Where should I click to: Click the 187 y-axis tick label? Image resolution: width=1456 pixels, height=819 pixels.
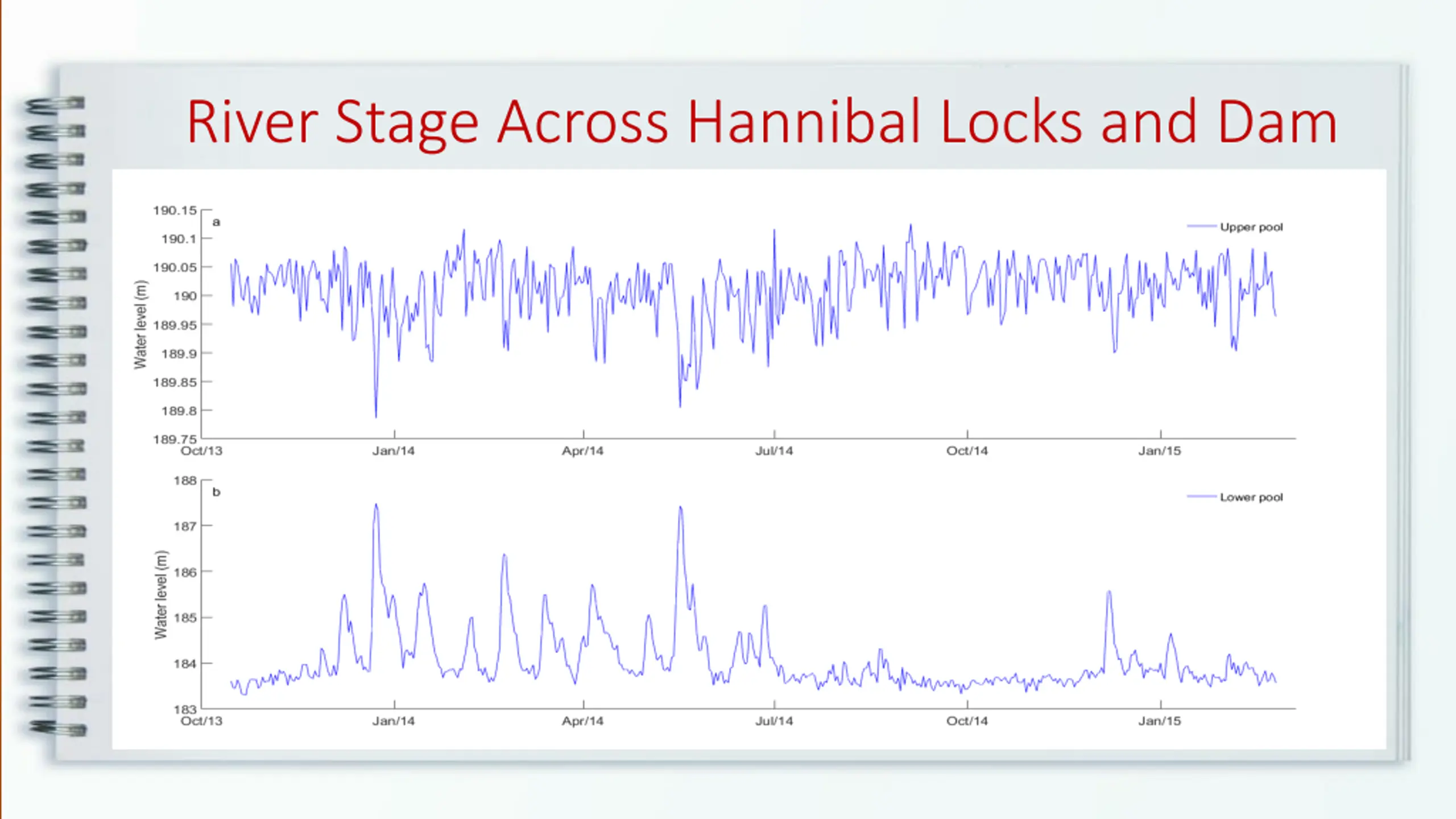click(185, 527)
